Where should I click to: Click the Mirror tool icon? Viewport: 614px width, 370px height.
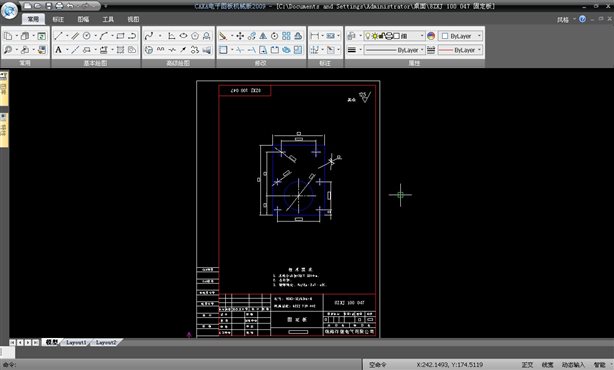pyautogui.click(x=263, y=36)
